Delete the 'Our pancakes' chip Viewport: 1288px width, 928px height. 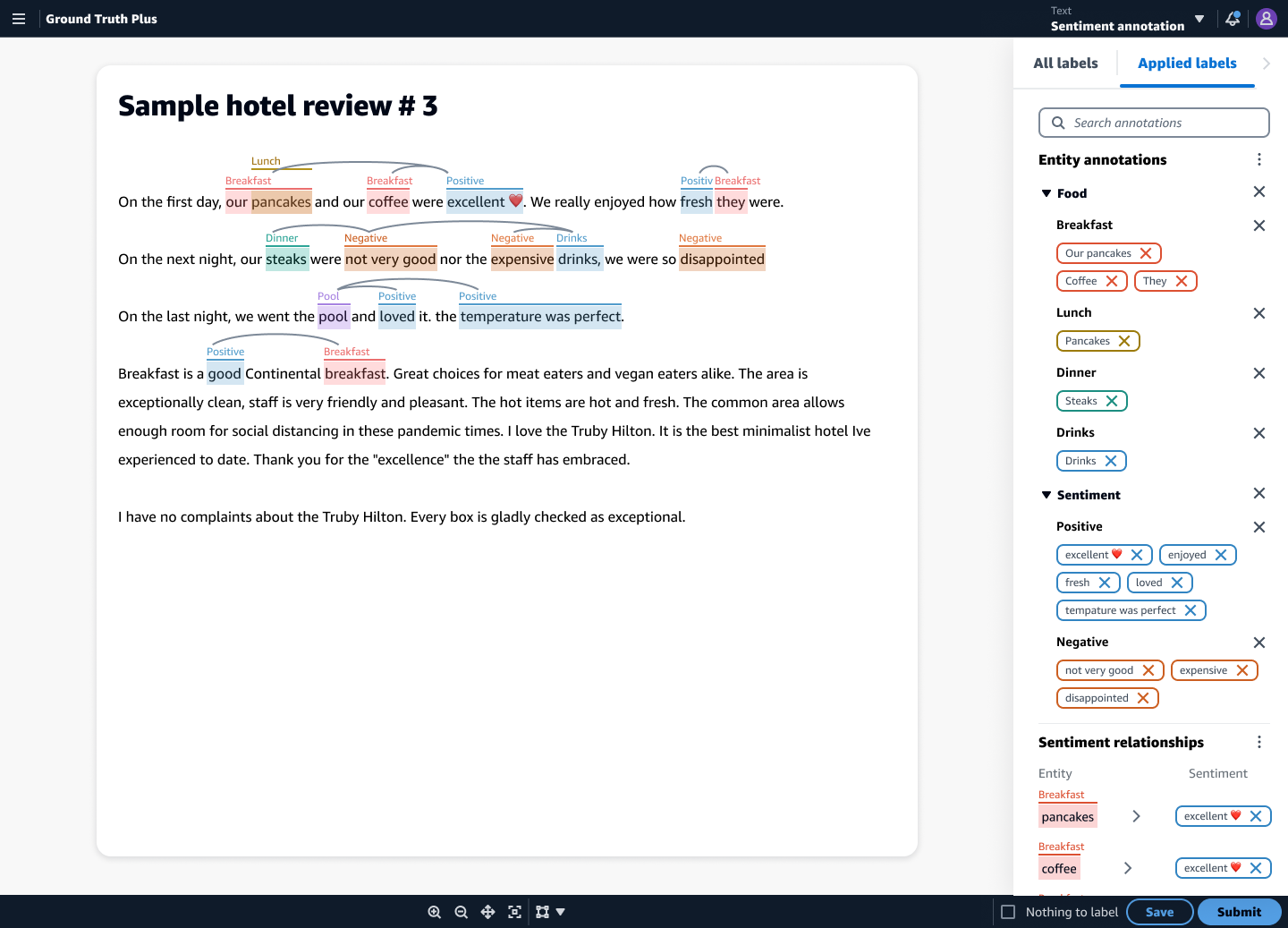click(1146, 253)
